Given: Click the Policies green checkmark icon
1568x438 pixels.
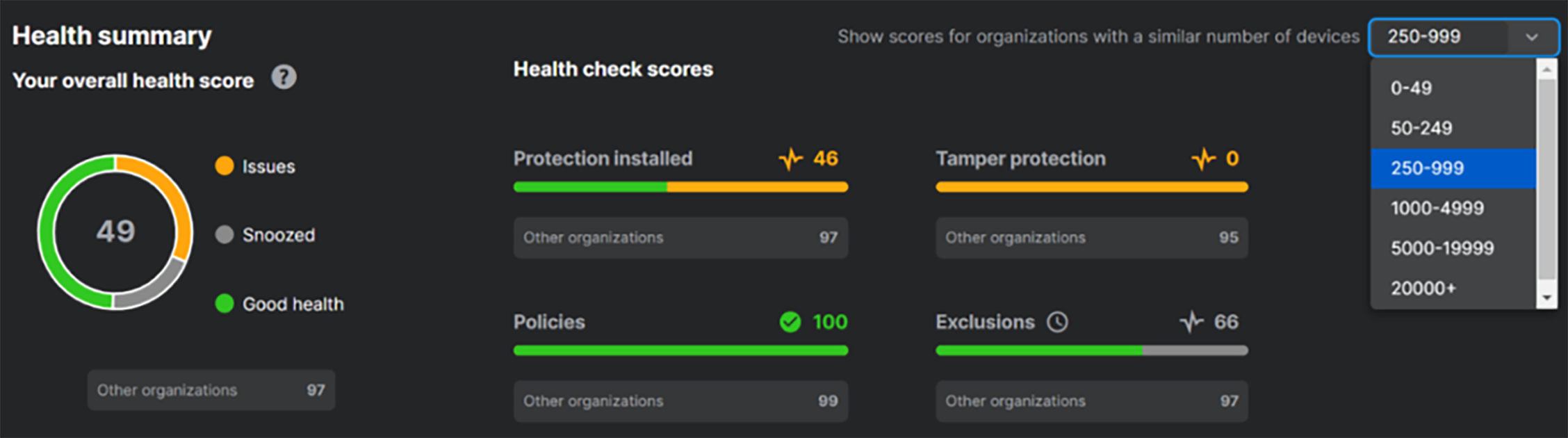Looking at the screenshot, I should click(x=790, y=322).
